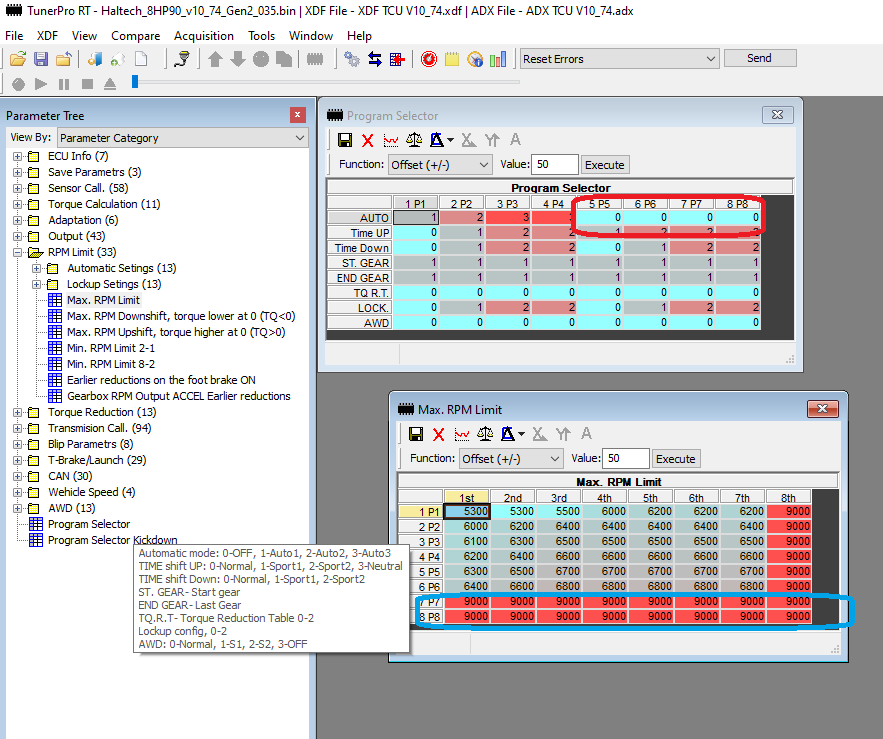Viewport: 883px width, 739px height.
Task: Click the info compass toolbar icon
Action: (x=475, y=59)
